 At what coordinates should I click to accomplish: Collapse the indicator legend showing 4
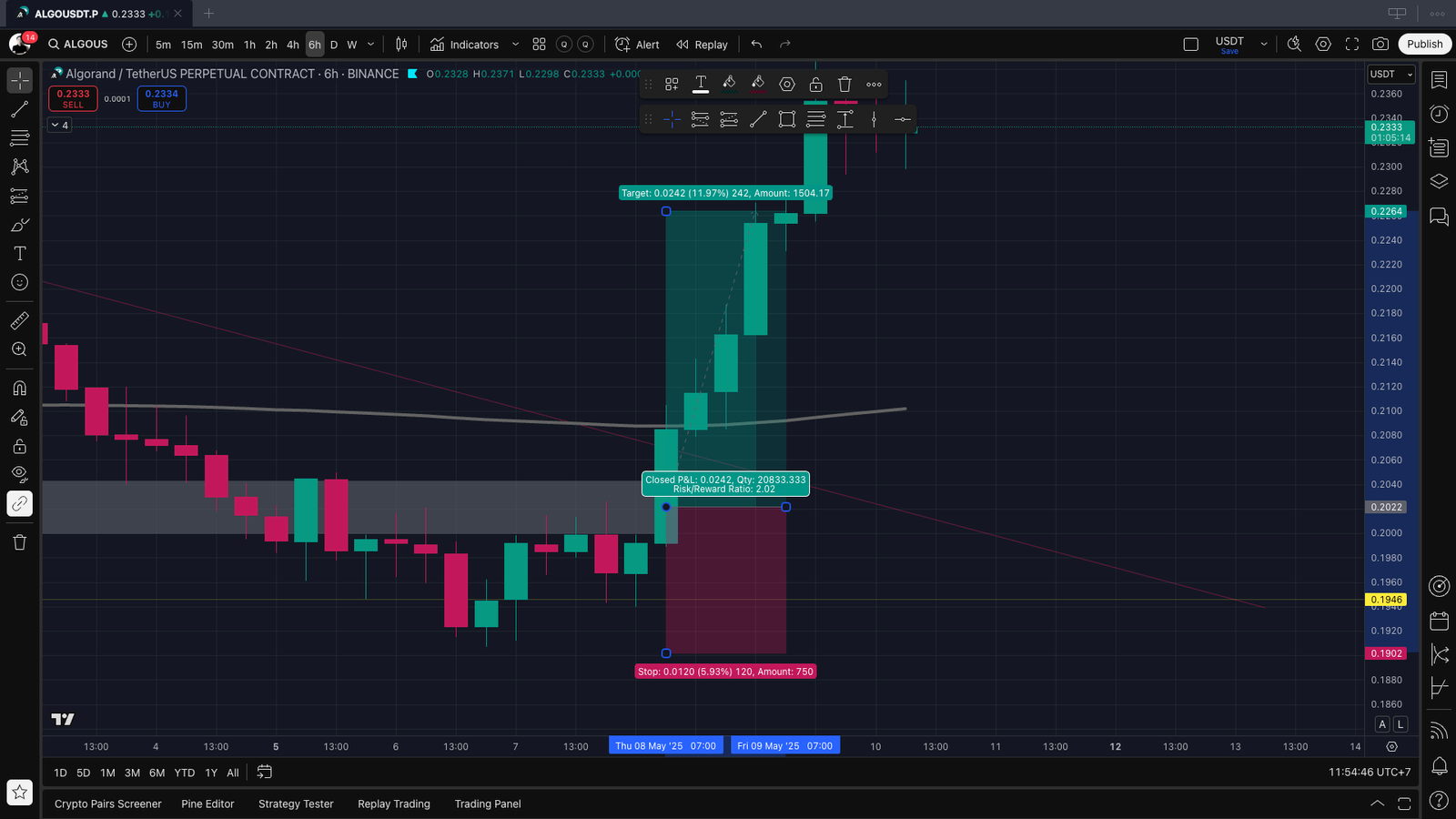[x=56, y=126]
